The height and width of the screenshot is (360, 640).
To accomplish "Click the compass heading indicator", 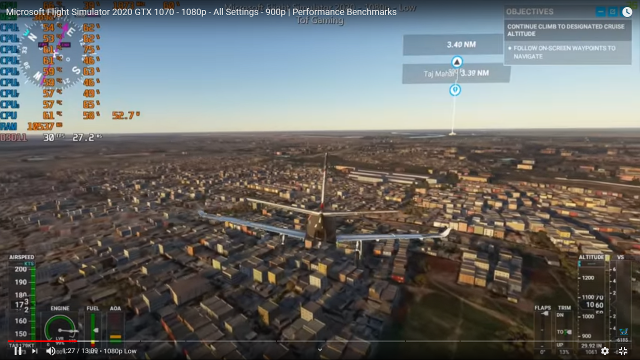I will [51, 52].
